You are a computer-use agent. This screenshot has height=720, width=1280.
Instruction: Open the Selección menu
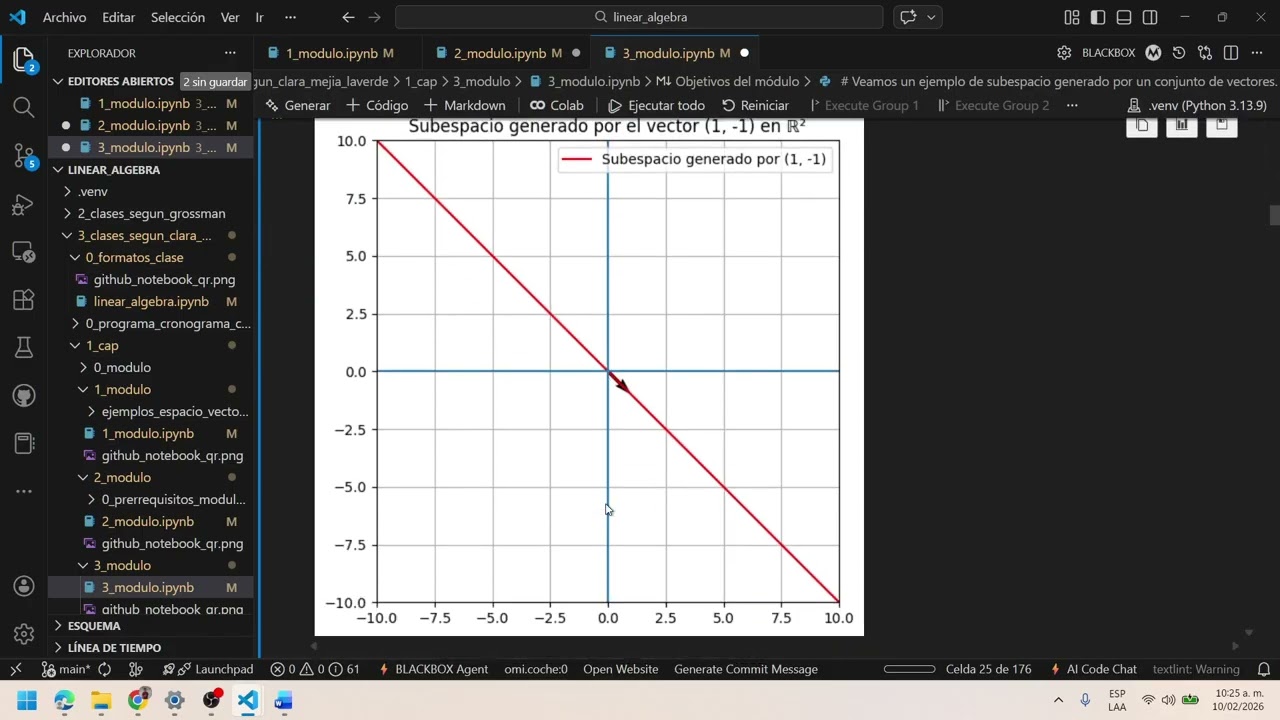coord(178,17)
